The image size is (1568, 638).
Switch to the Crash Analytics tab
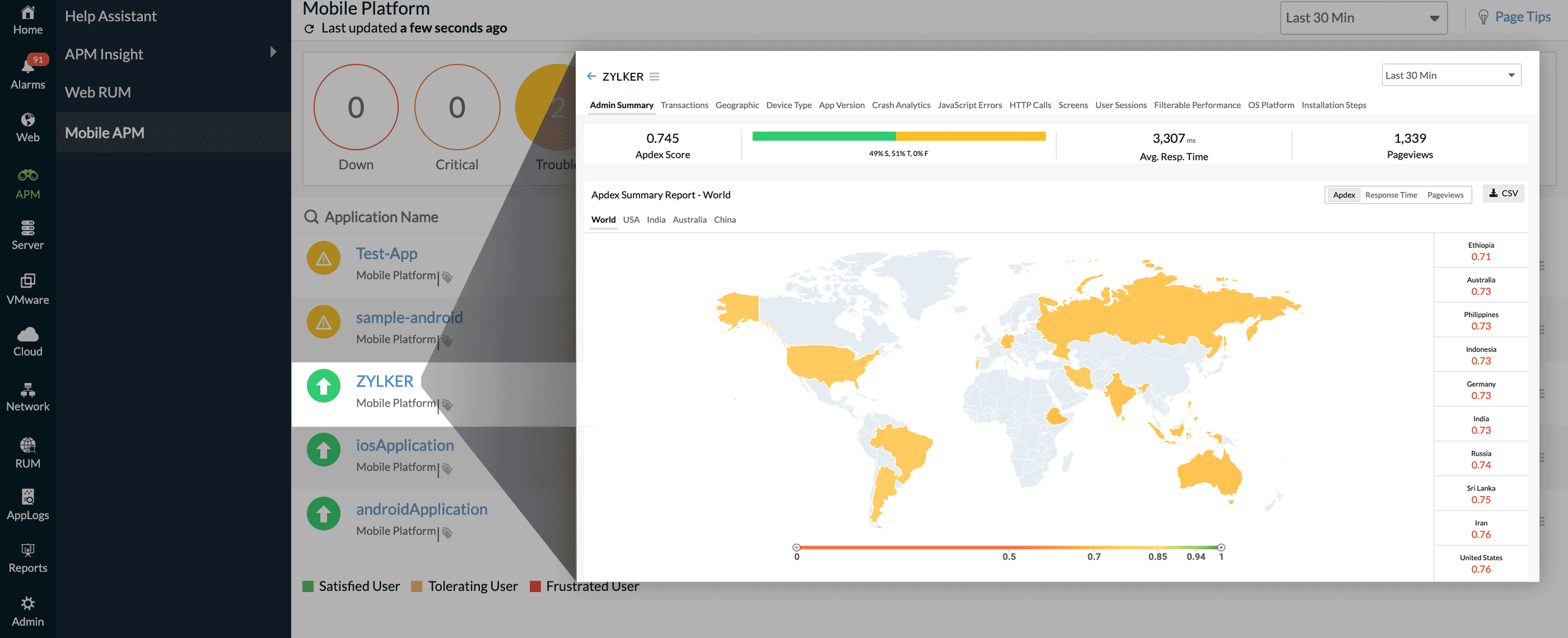(901, 105)
